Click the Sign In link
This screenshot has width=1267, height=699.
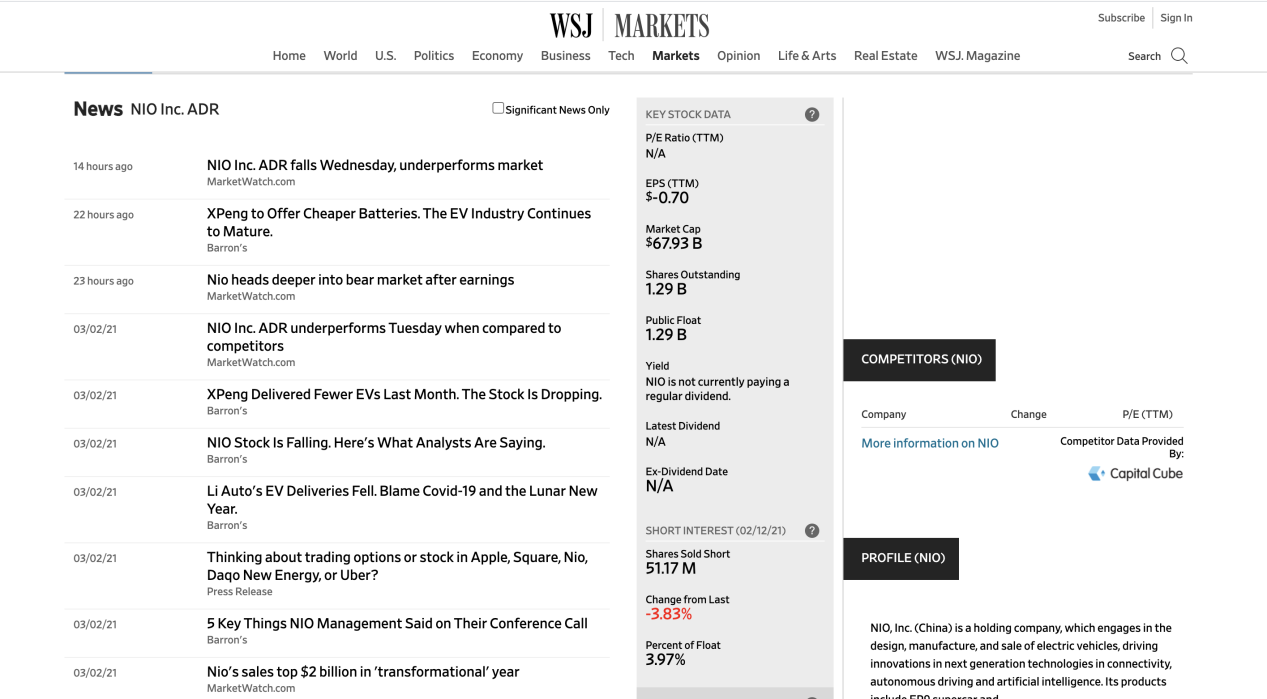1176,18
